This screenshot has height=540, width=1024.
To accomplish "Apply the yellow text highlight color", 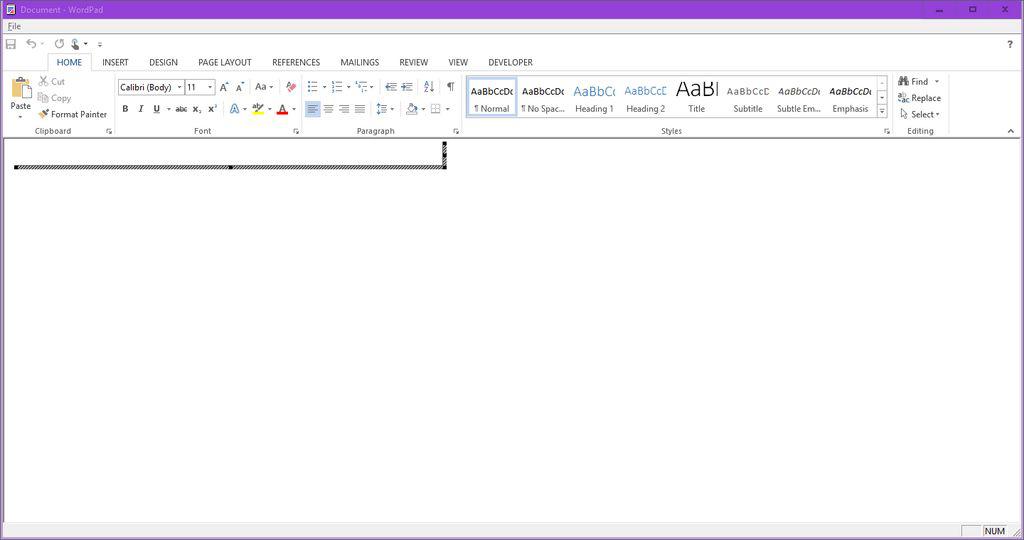I will (x=258, y=109).
